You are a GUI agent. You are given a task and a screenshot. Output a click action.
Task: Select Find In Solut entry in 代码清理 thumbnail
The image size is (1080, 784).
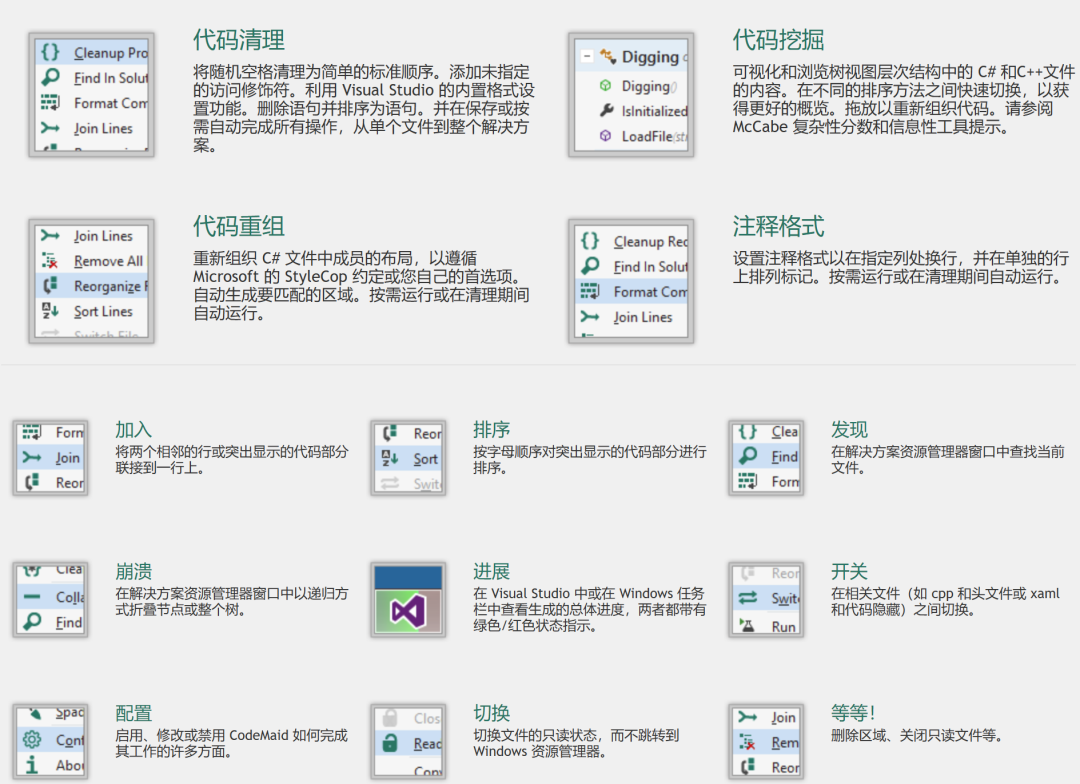(92, 78)
